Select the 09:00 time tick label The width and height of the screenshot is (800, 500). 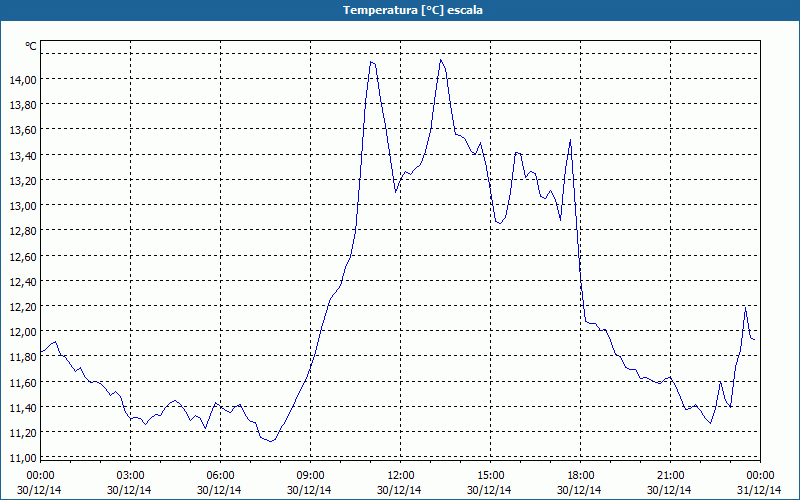(x=310, y=476)
